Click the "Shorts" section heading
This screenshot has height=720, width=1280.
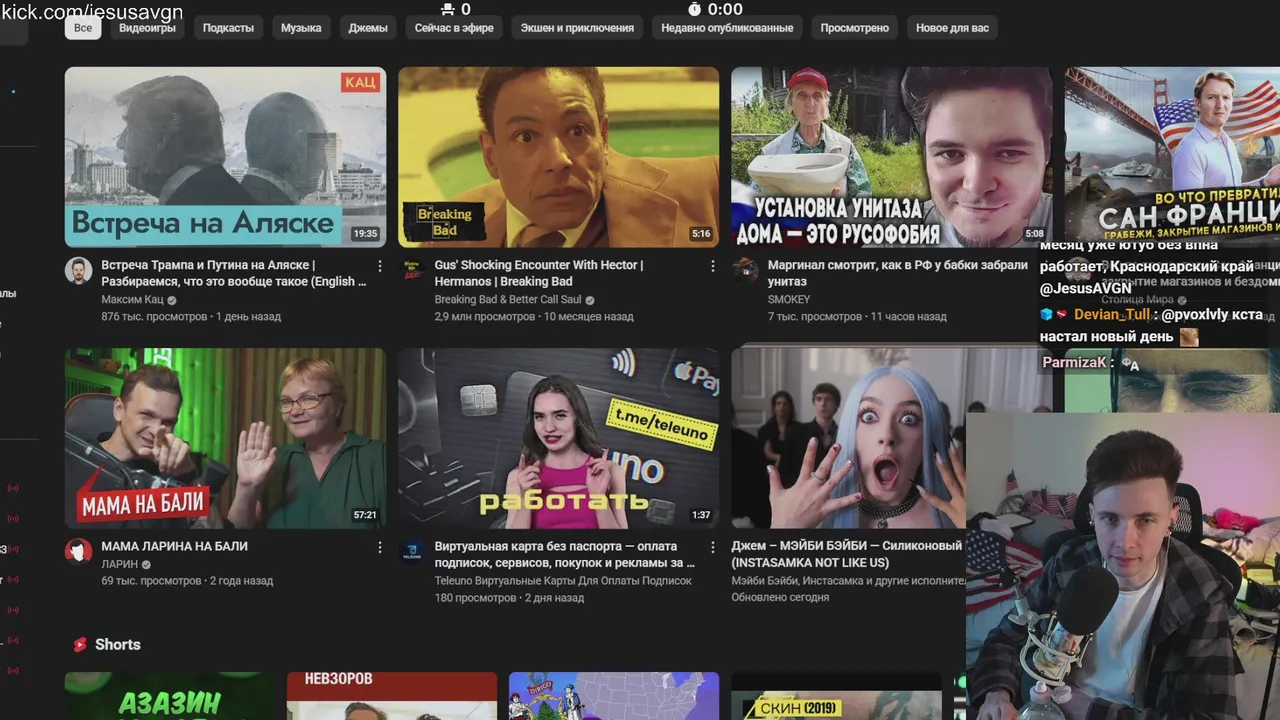coord(117,645)
